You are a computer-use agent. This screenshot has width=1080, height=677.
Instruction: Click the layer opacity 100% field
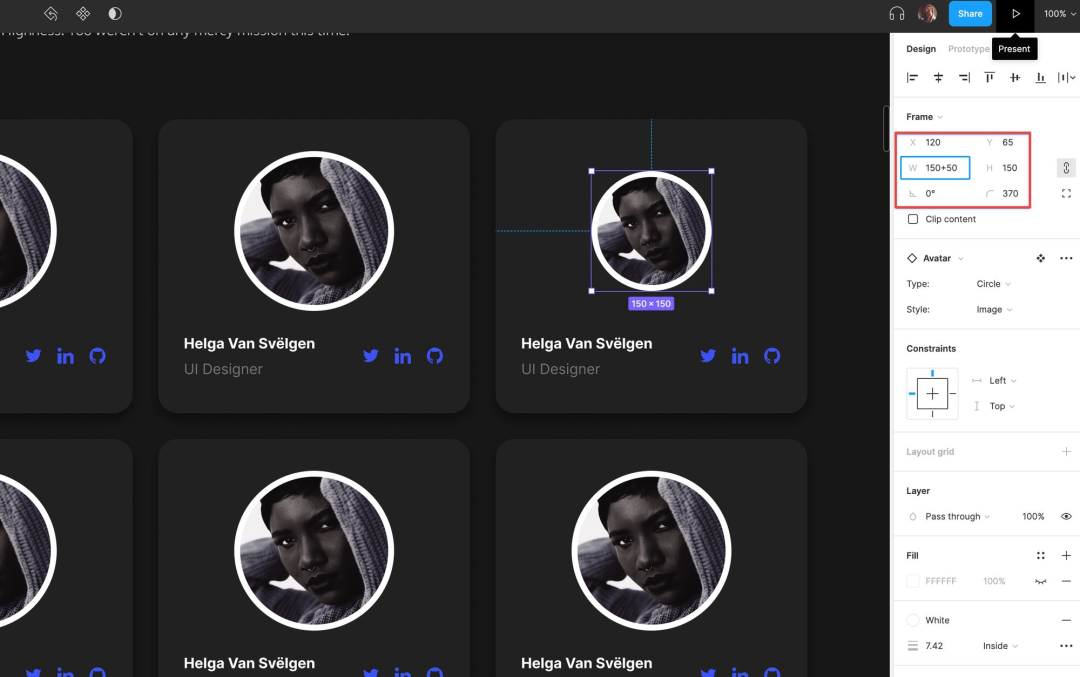pos(1032,517)
